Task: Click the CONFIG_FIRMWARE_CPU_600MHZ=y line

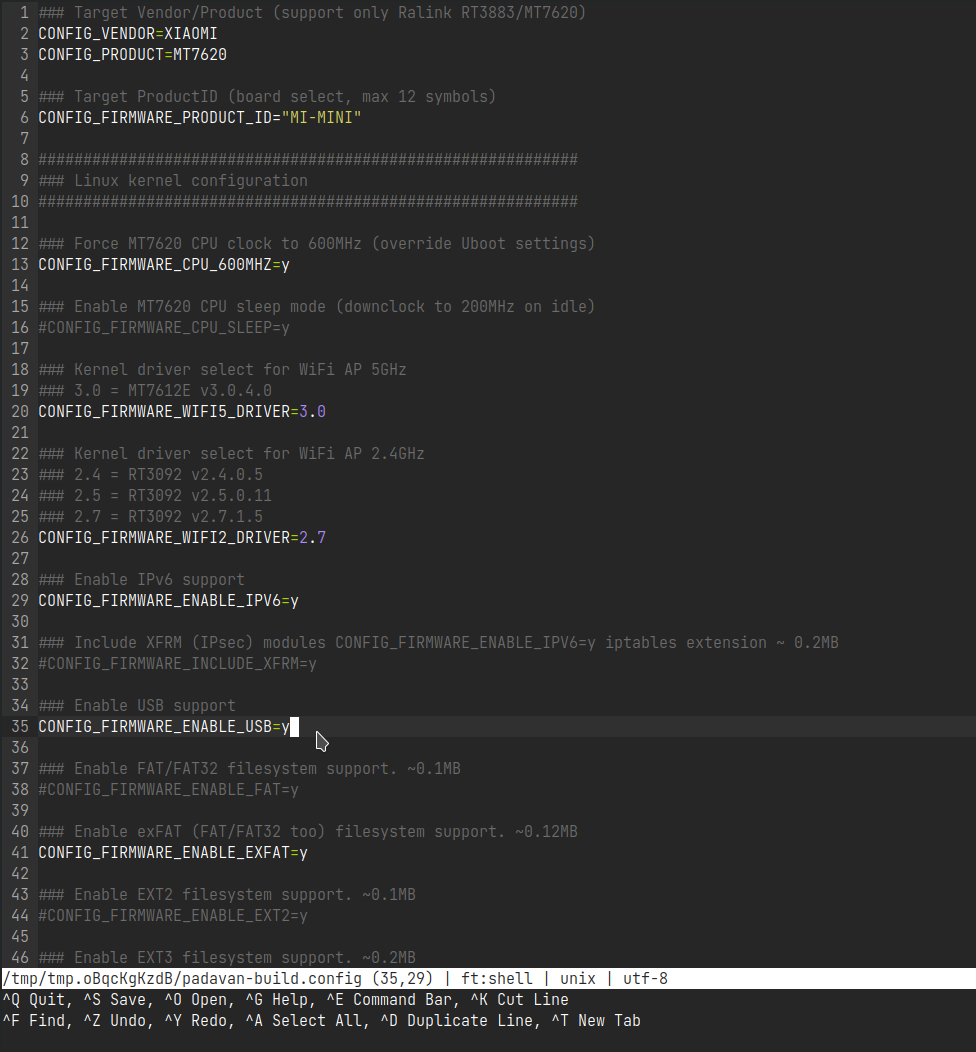Action: pos(164,264)
